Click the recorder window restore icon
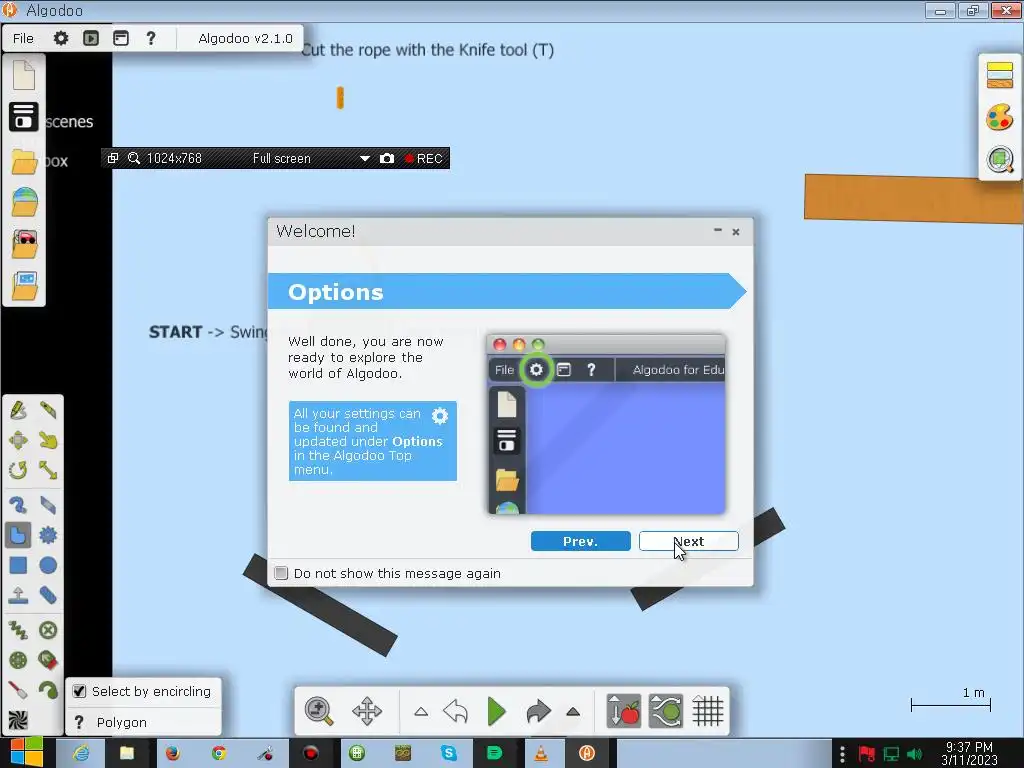 click(x=112, y=159)
